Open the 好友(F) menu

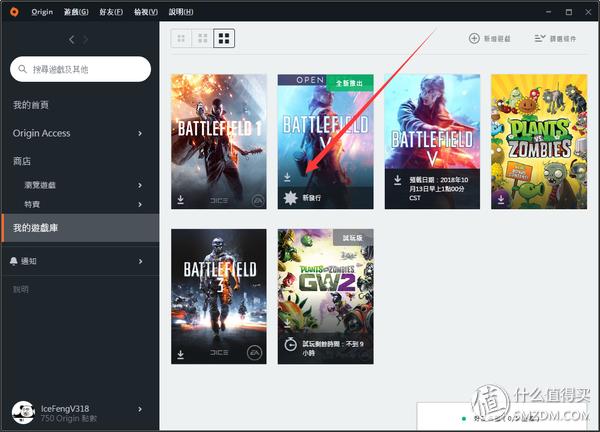tap(111, 12)
